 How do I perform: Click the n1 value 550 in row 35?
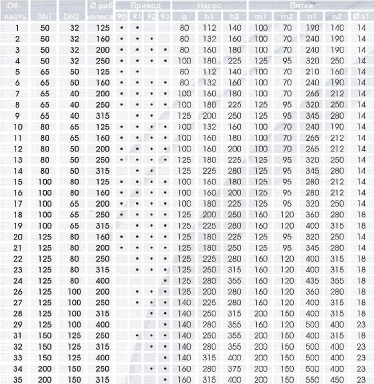[312, 380]
